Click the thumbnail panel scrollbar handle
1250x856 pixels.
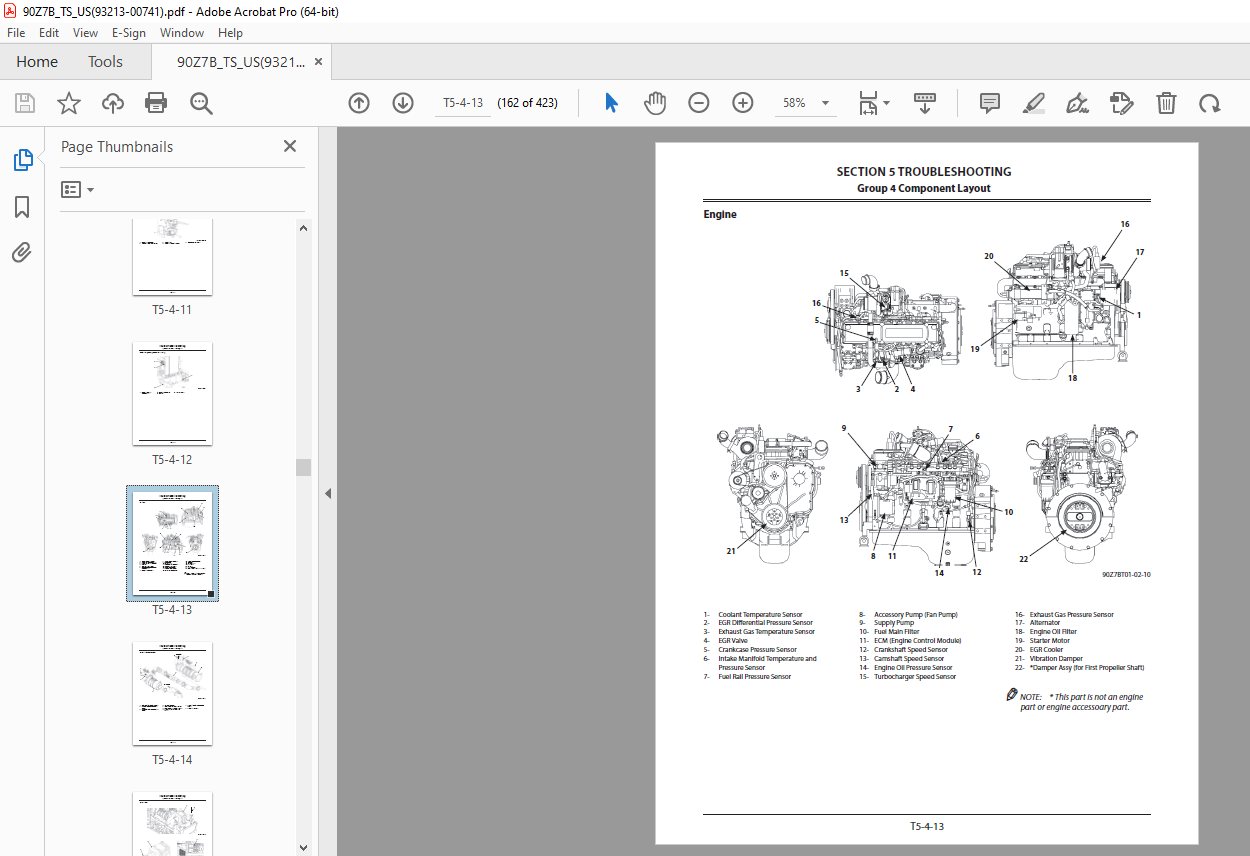click(303, 467)
